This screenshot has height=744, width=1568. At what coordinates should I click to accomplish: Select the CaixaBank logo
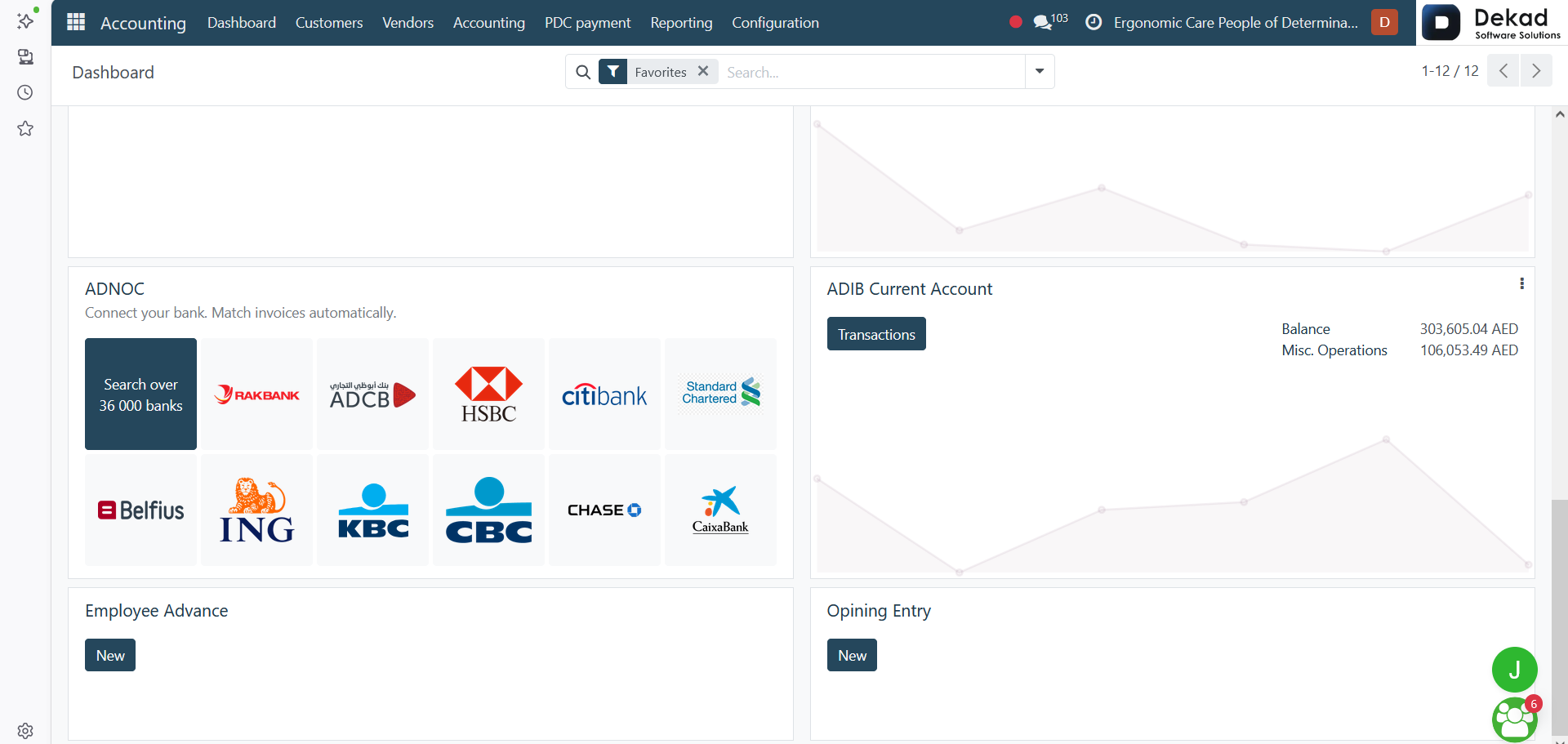pos(720,510)
